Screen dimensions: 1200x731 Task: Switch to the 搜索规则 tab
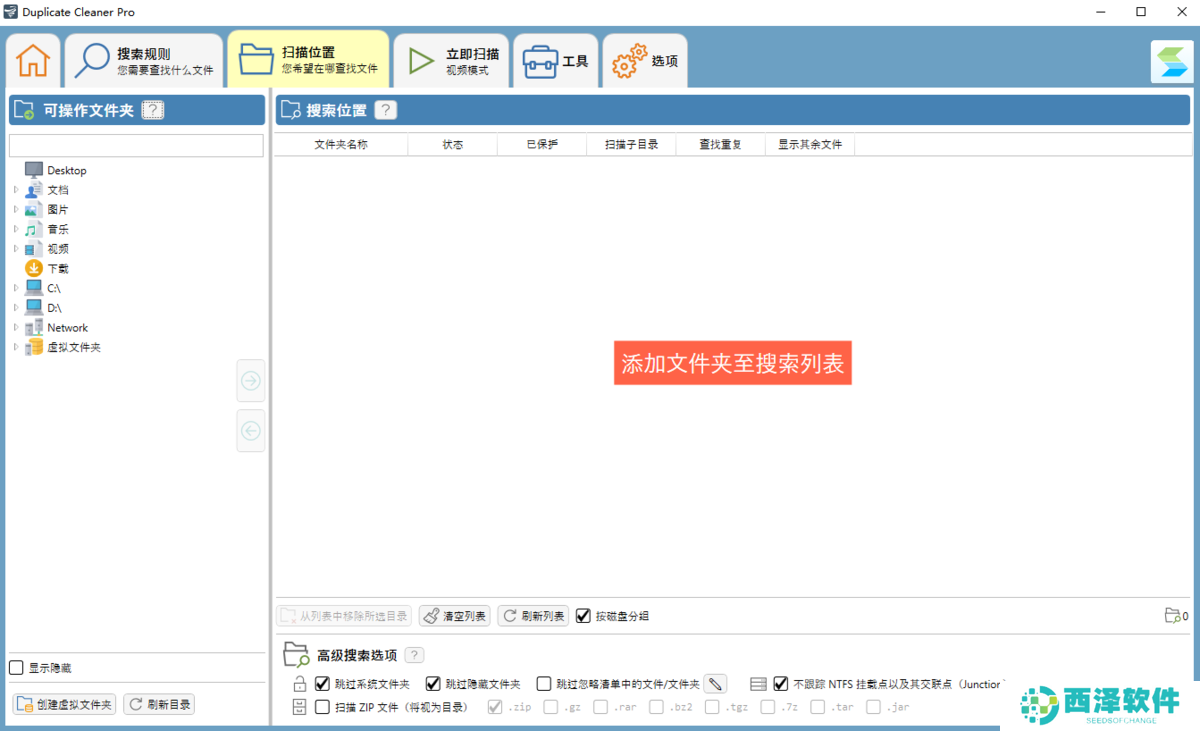[x=145, y=60]
